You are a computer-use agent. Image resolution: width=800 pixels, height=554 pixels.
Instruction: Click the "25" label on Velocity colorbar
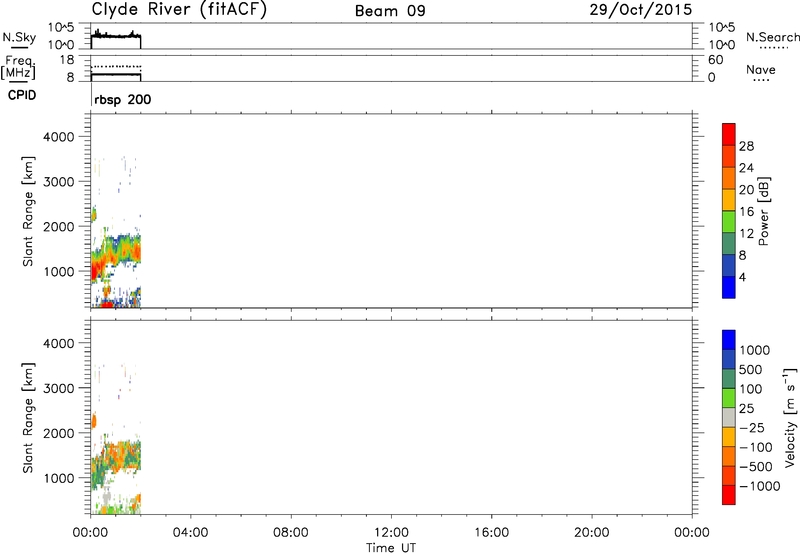click(746, 409)
